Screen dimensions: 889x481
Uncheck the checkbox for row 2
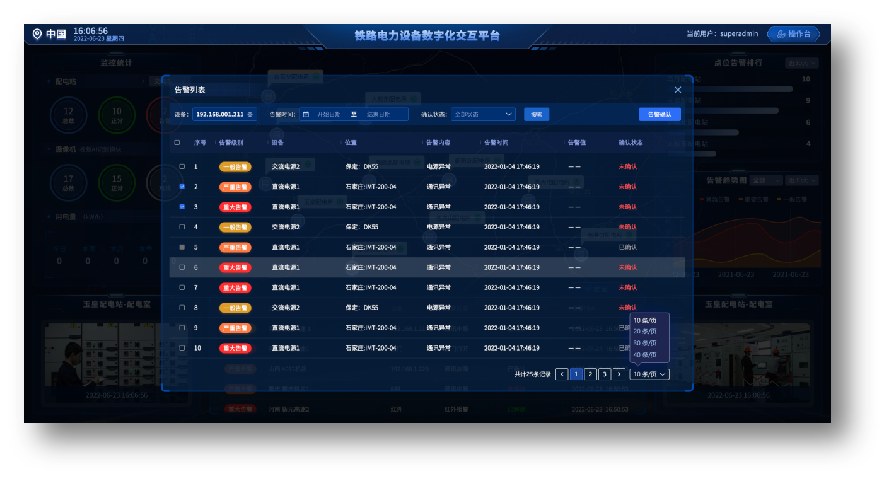(182, 187)
